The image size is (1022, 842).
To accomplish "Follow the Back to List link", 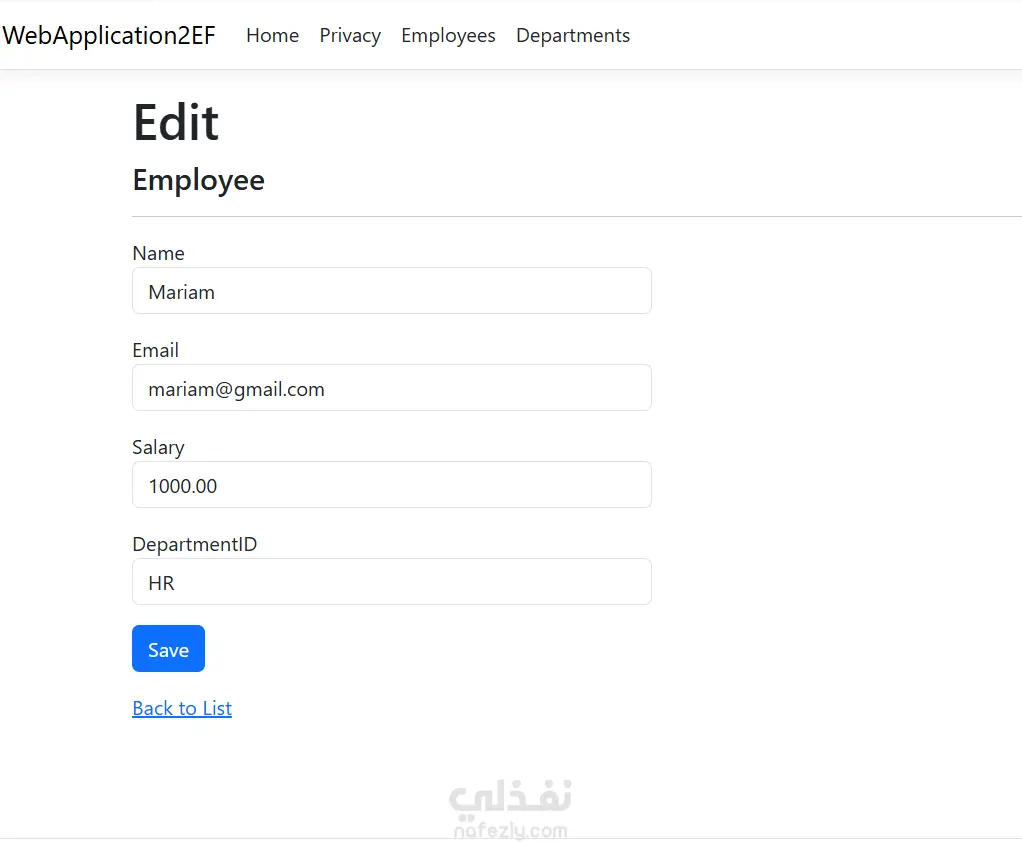I will point(182,708).
